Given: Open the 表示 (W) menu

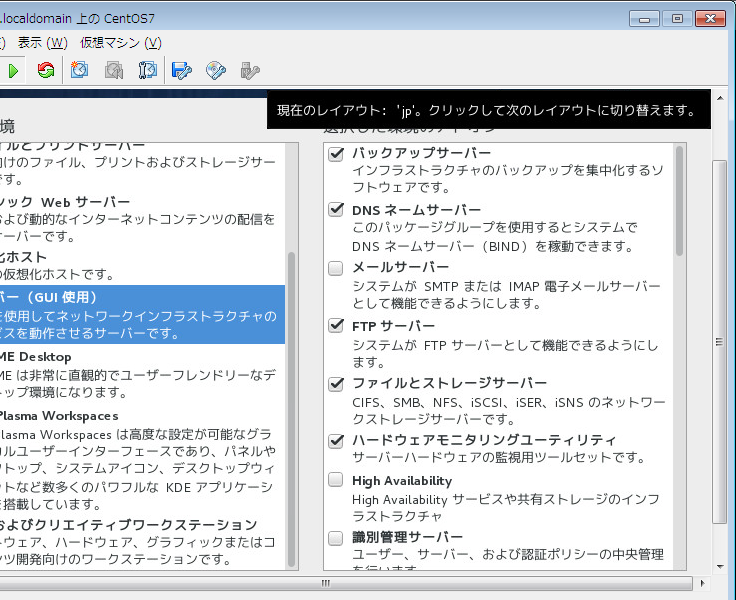Looking at the screenshot, I should (43, 43).
